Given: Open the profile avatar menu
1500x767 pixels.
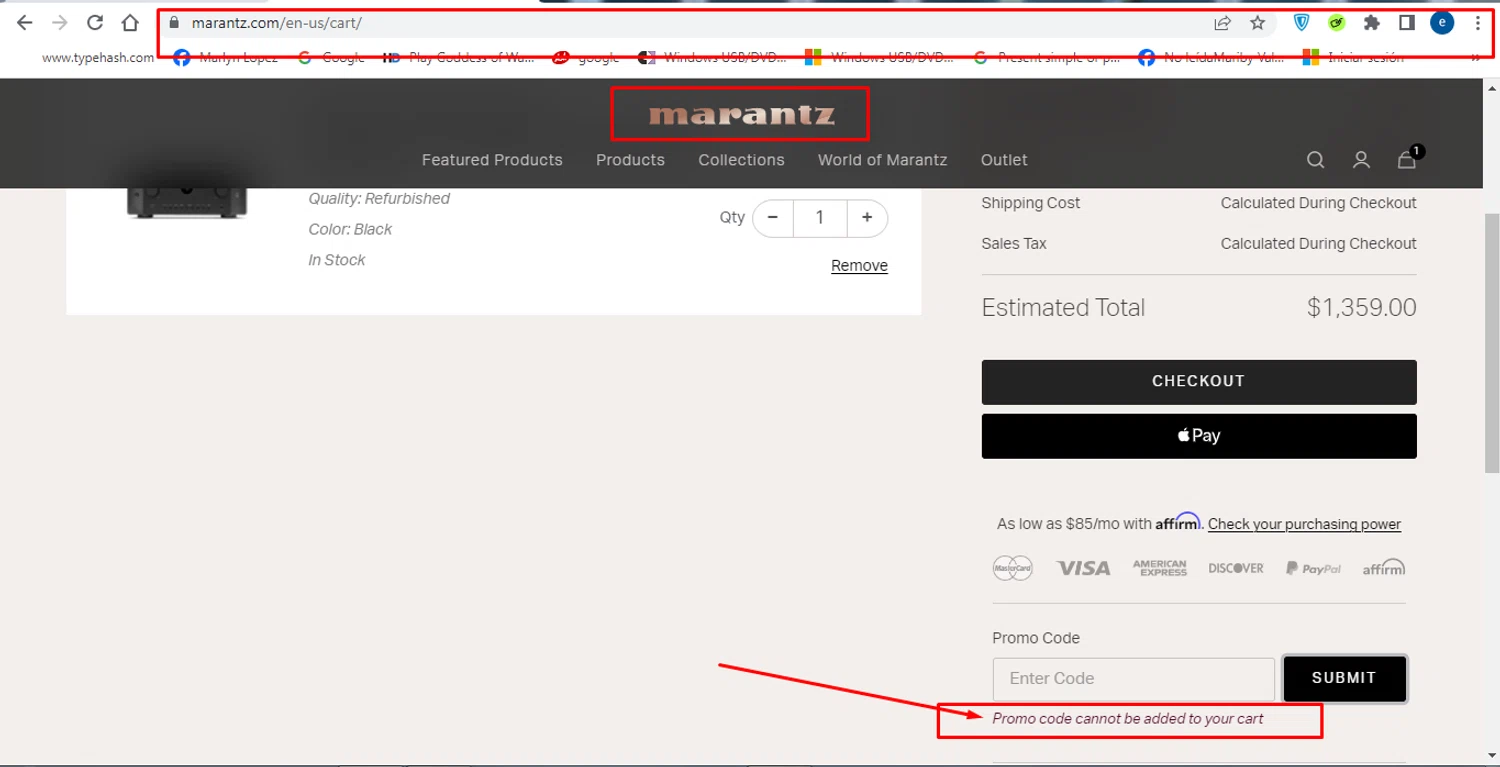Looking at the screenshot, I should tap(1442, 23).
